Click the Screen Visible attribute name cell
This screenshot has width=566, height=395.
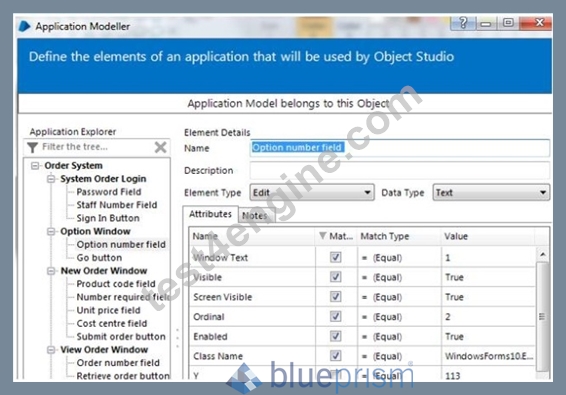252,297
